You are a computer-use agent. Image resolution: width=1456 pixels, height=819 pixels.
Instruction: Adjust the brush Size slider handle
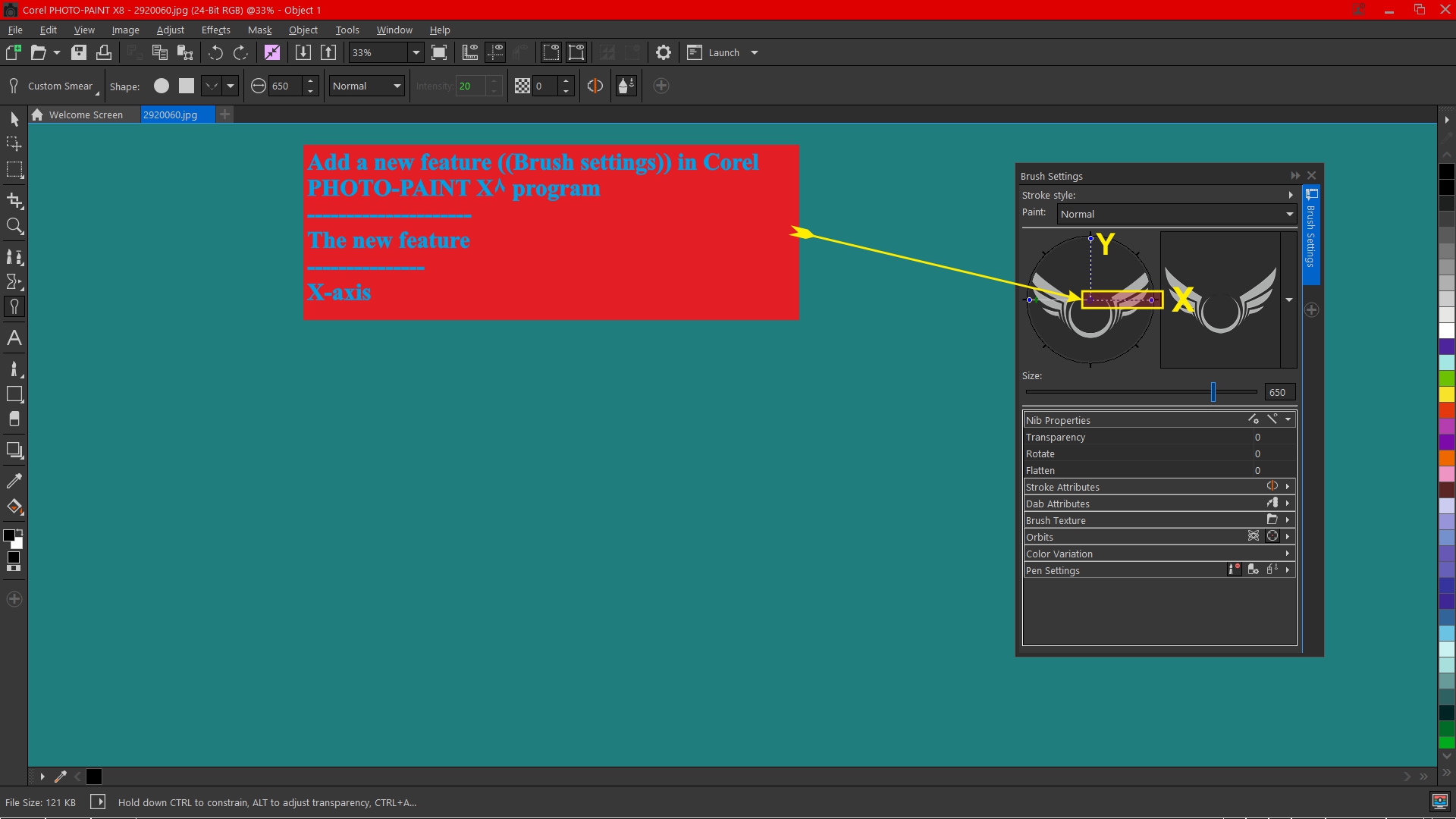1213,391
